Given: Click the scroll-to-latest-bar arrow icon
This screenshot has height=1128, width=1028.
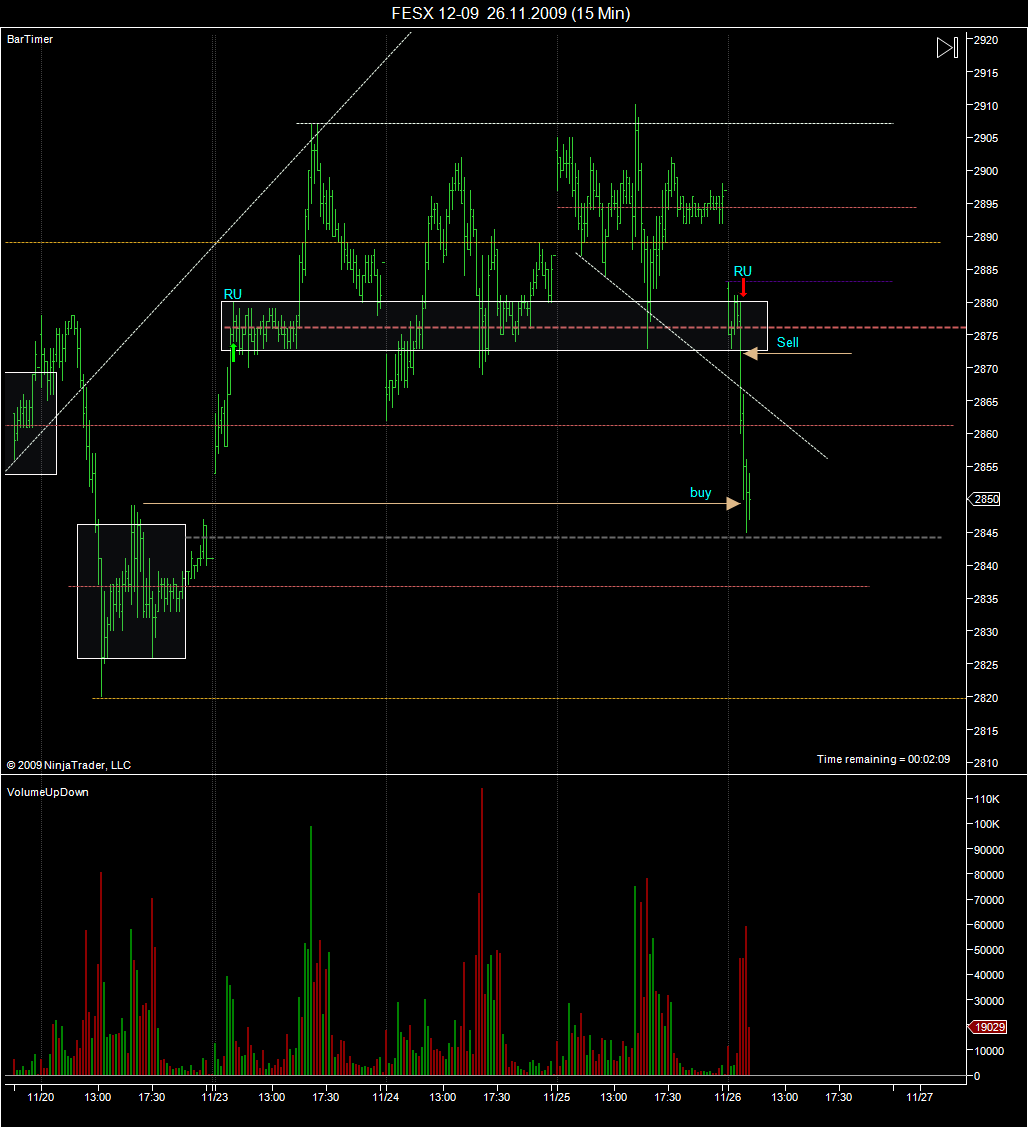Looking at the screenshot, I should (947, 48).
